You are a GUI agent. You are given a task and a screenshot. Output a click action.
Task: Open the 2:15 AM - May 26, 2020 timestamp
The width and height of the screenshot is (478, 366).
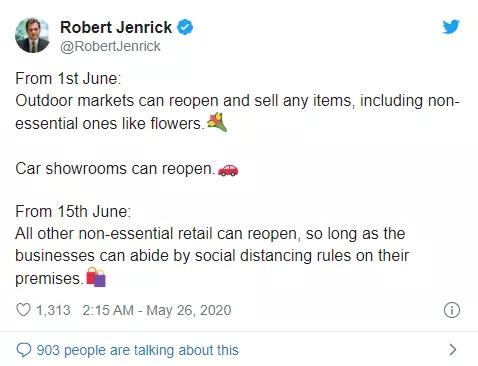157,310
